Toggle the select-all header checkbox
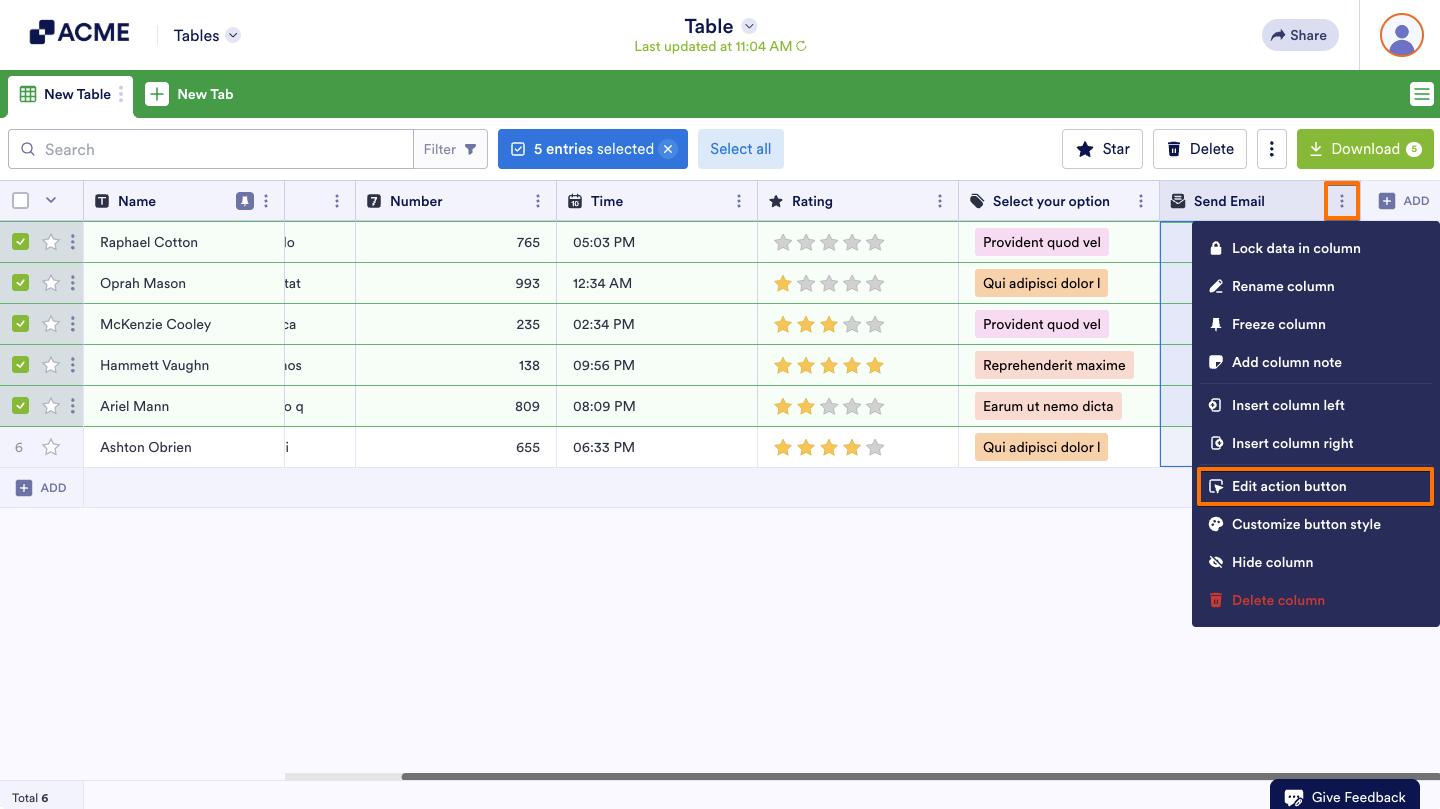Viewport: 1440px width, 809px height. (20, 201)
